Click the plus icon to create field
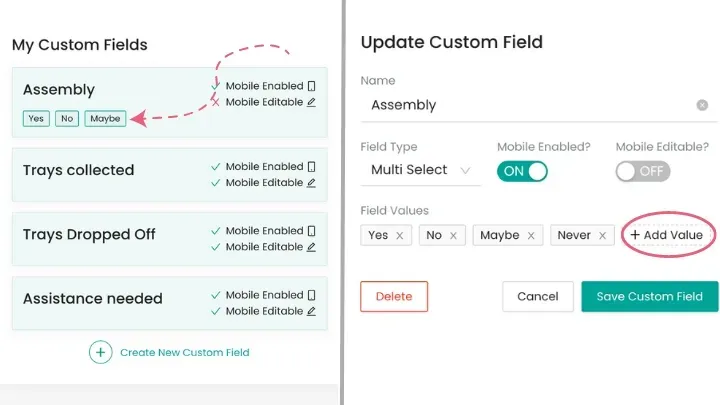Viewport: 720px width, 405px height. [100, 352]
